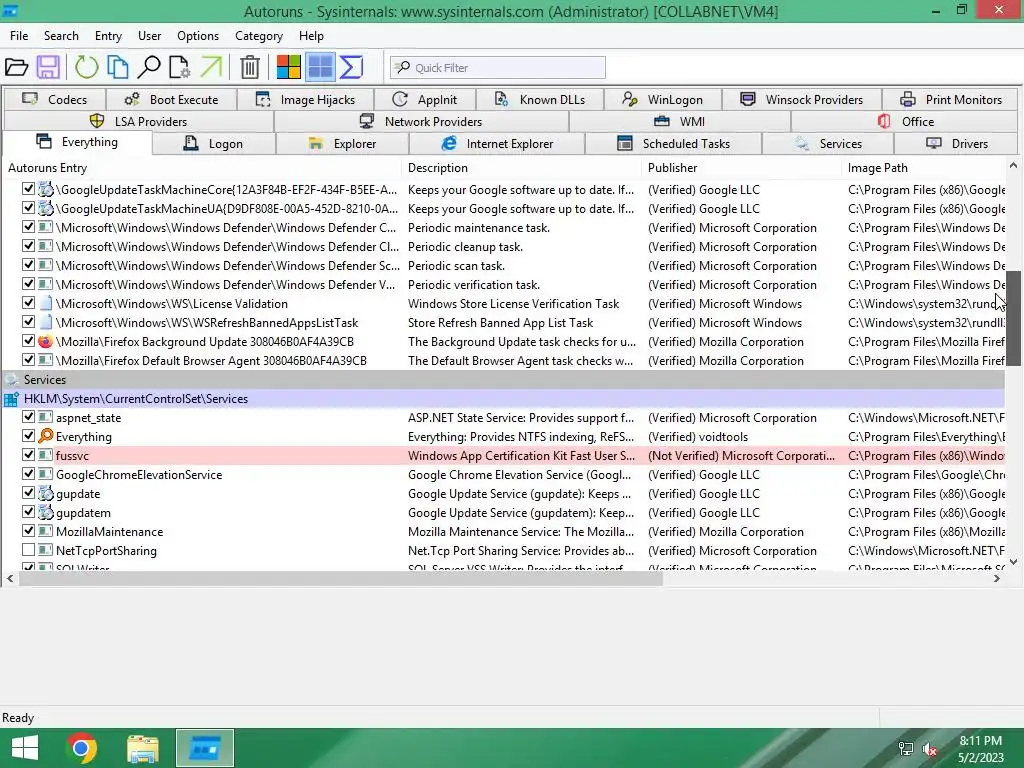Screen dimensions: 1024x768
Task: Uncheck the aspnet_state service checkbox
Action: (28, 417)
